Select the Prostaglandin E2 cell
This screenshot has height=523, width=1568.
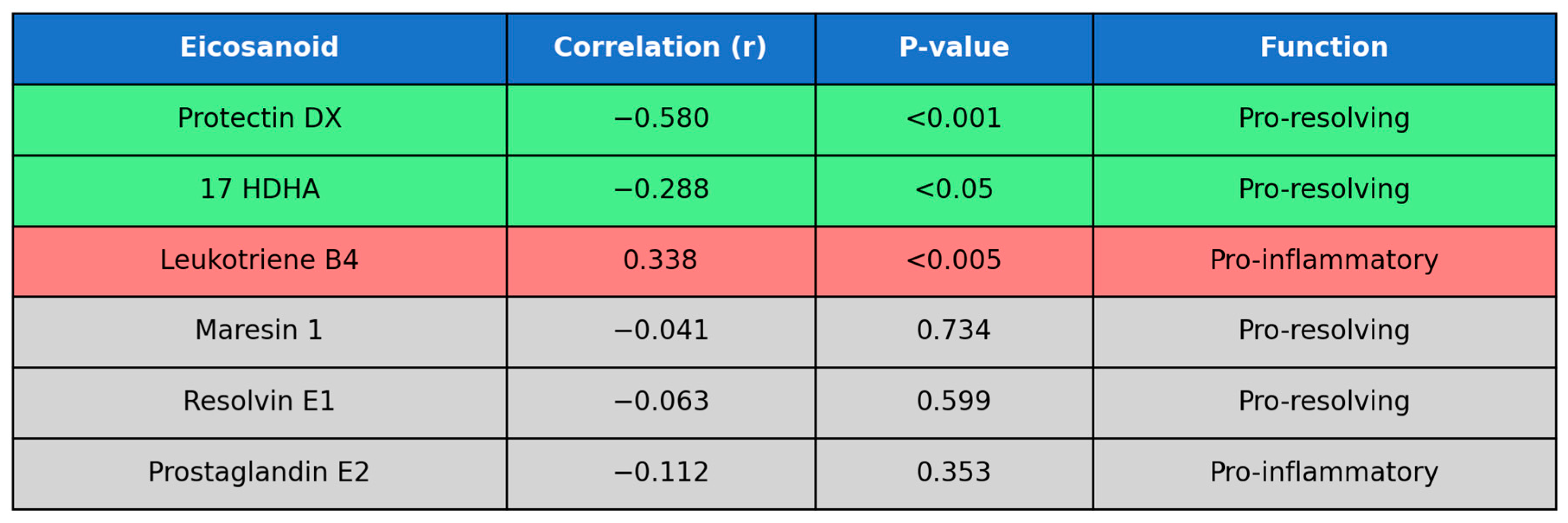tap(259, 472)
